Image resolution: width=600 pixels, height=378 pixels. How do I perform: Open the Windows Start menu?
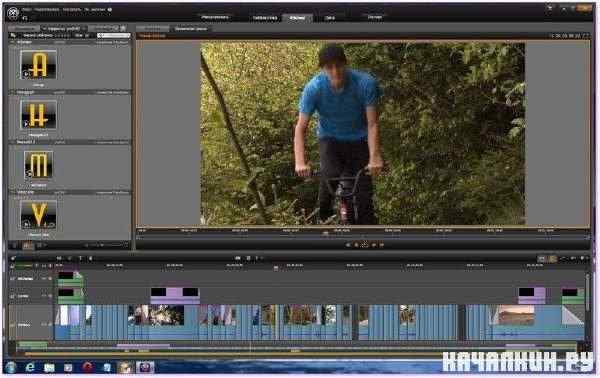11,367
